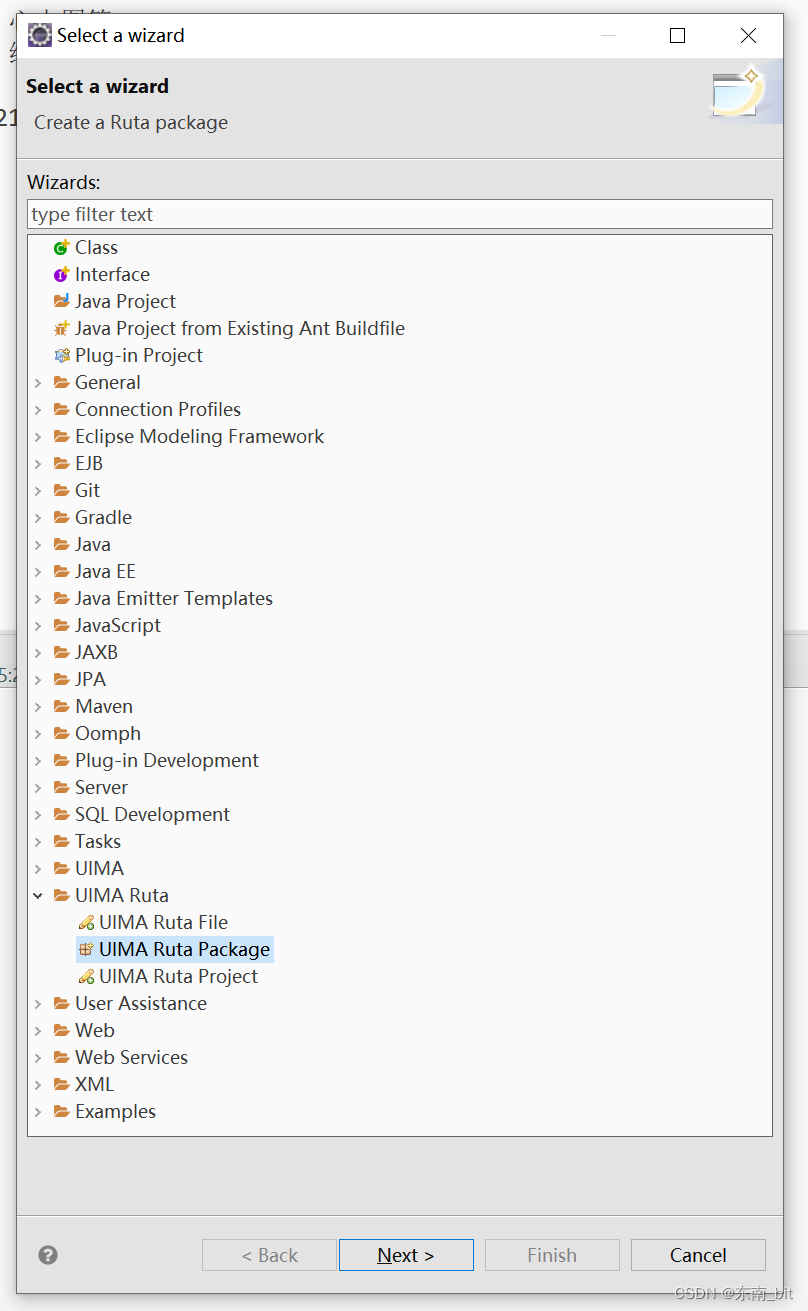Select the Class wizard icon
Screen dimensions: 808x1311
tap(61, 247)
